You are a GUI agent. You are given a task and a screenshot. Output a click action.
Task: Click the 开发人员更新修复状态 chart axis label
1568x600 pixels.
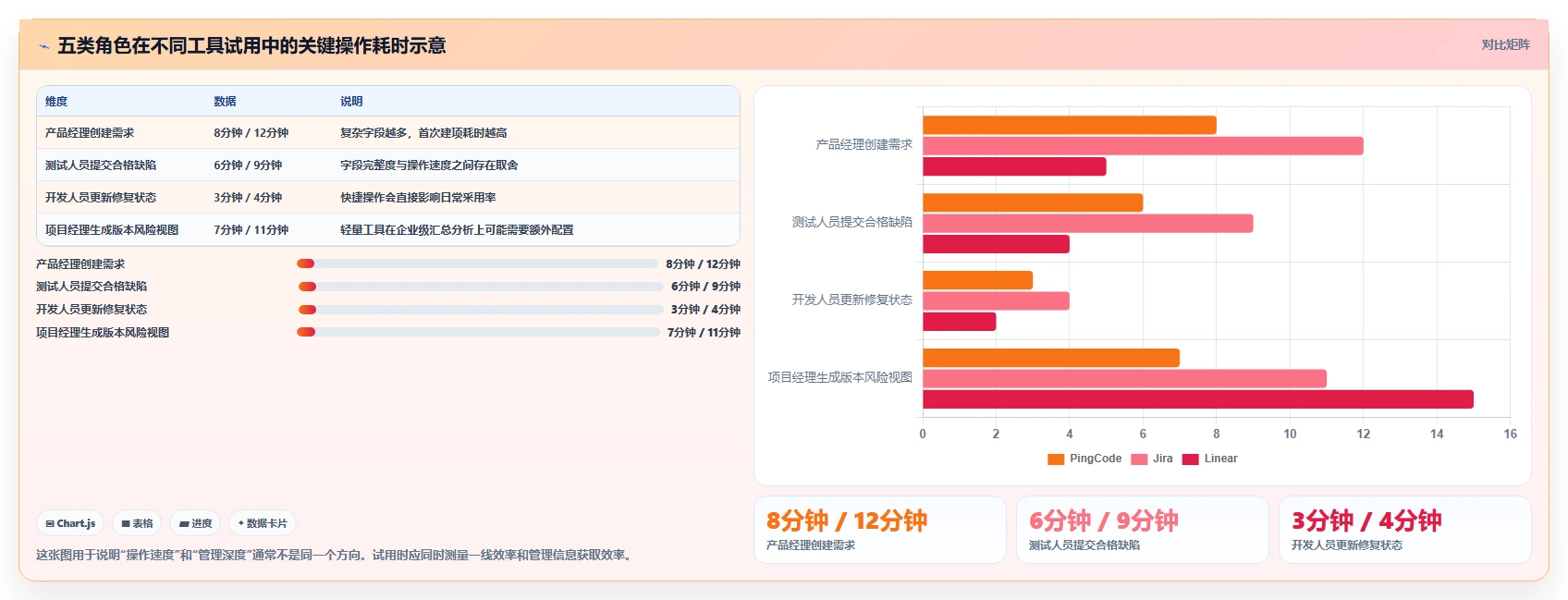point(851,300)
